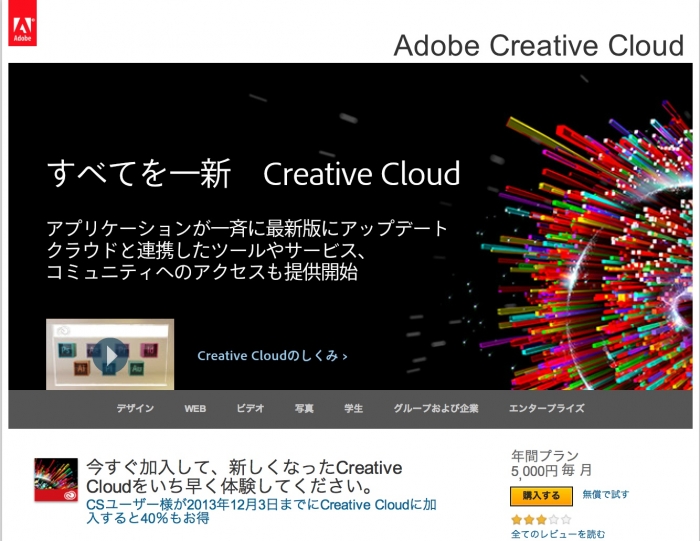Click the star rating
The width and height of the screenshot is (700, 541).
542,520
